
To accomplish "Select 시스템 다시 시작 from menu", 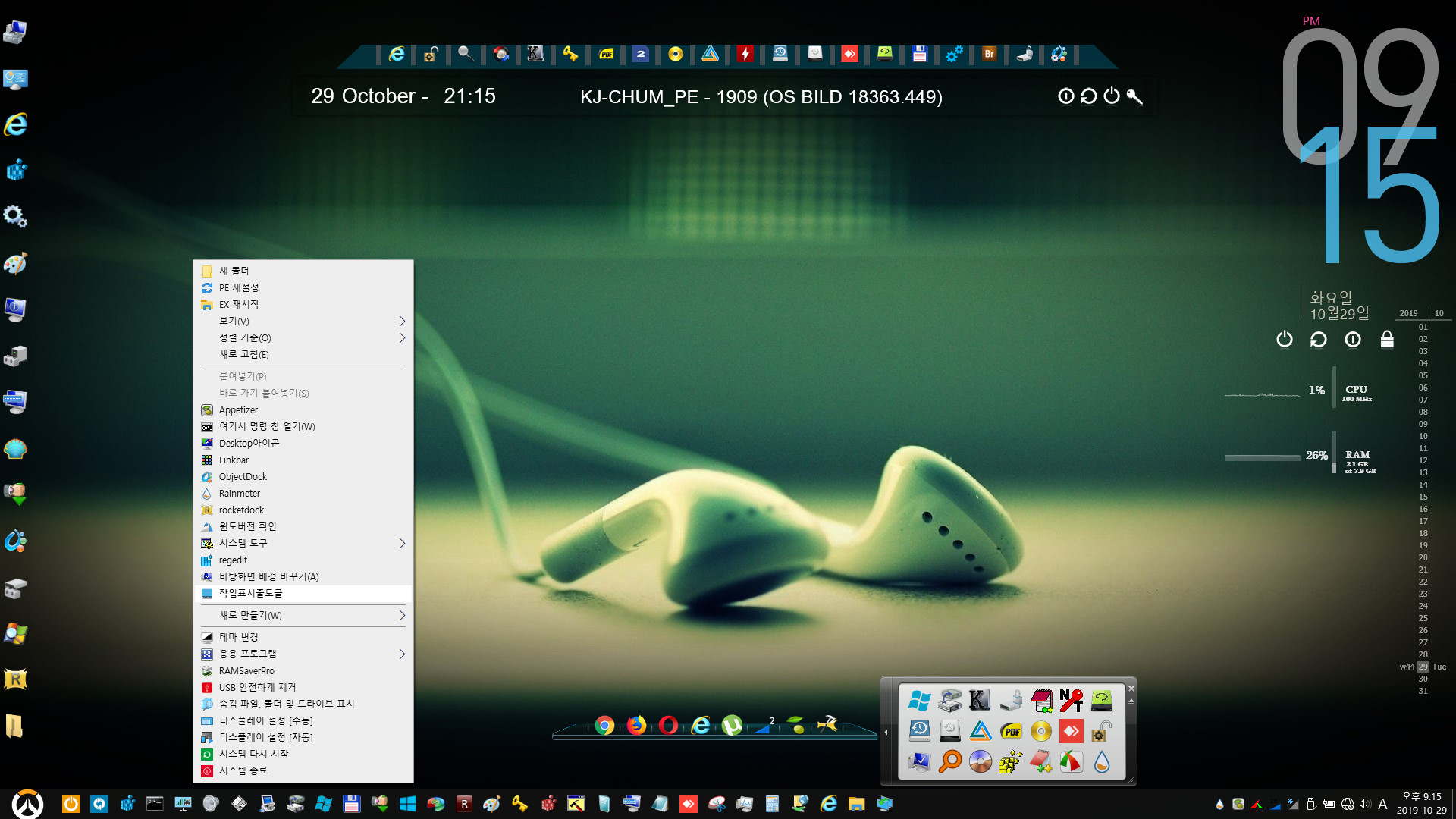I will click(303, 754).
